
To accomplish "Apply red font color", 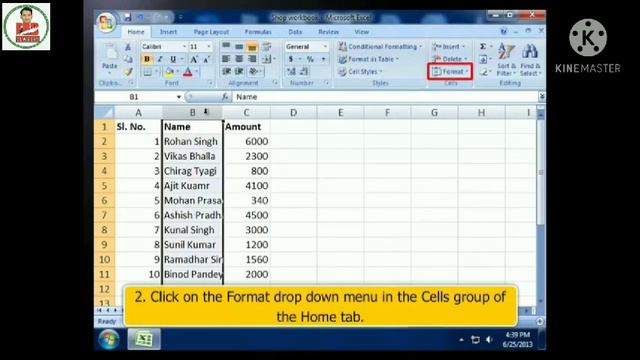I will coord(187,72).
